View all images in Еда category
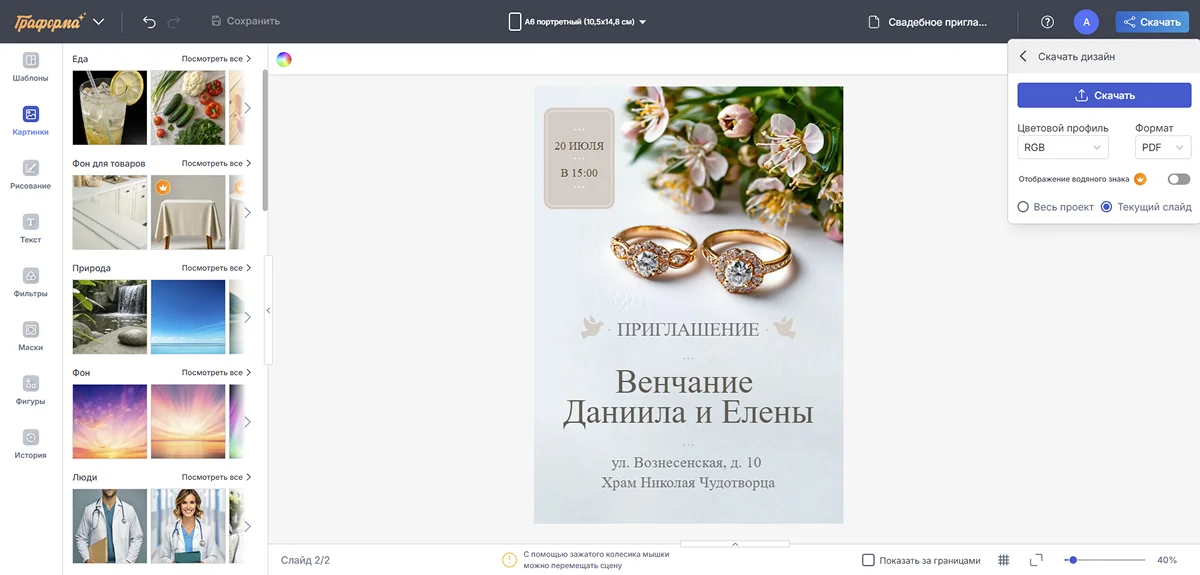 pyautogui.click(x=216, y=59)
